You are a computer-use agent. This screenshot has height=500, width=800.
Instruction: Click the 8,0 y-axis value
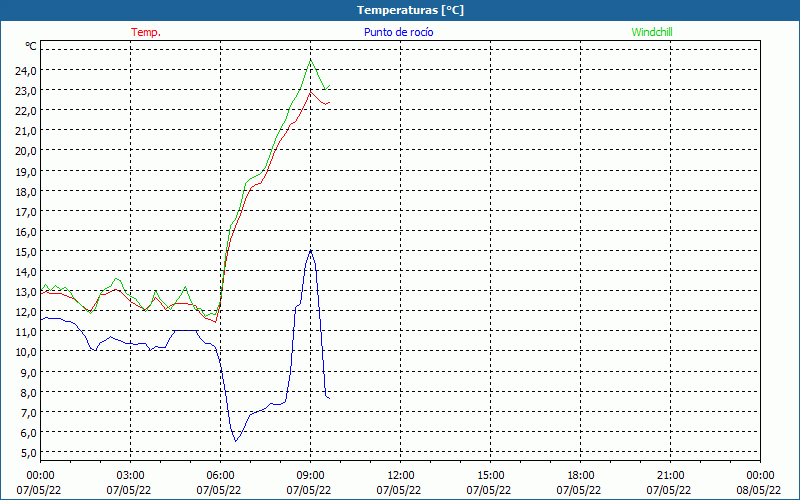click(28, 392)
